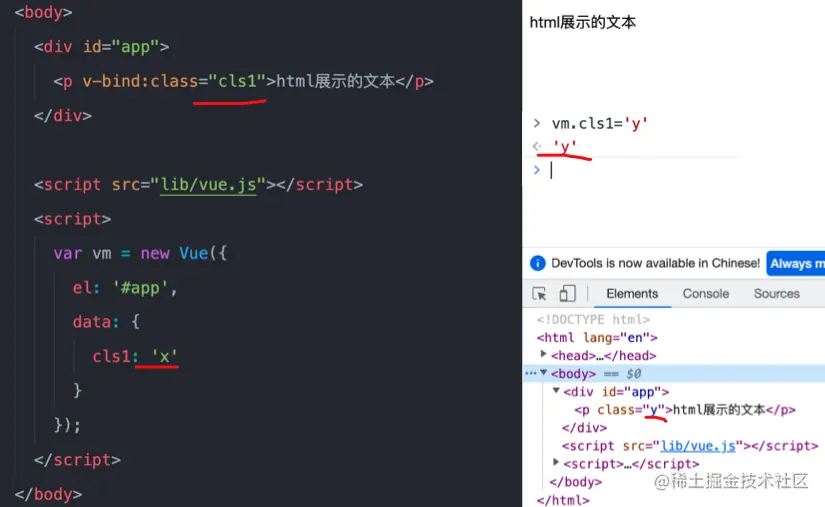The image size is (825, 507).
Task: Click the closing </script> tag in editor
Action: pos(77,460)
